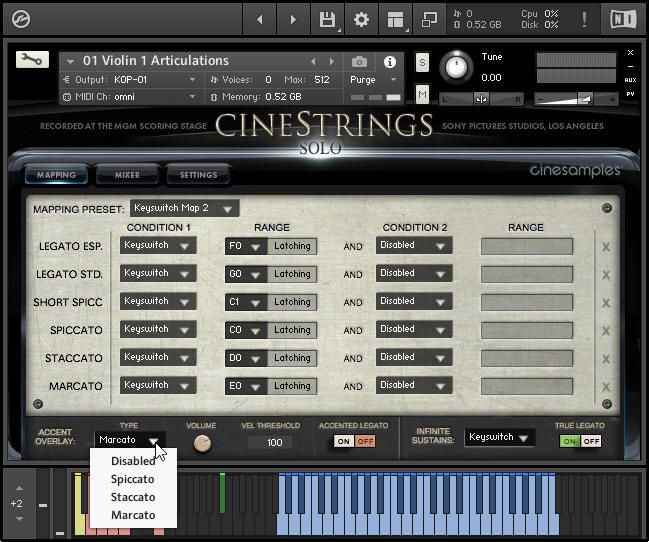Open Condition 2 Disabled dropdown for LEGATO STD.
Screen dimensions: 649x542
(414, 273)
